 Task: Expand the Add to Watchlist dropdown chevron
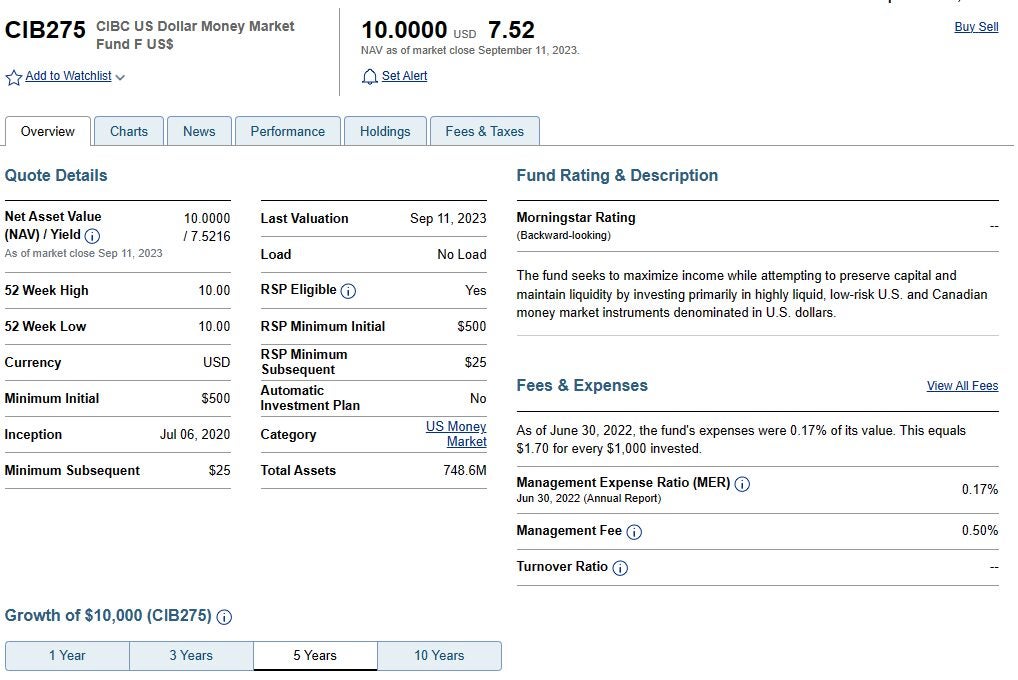pos(119,76)
